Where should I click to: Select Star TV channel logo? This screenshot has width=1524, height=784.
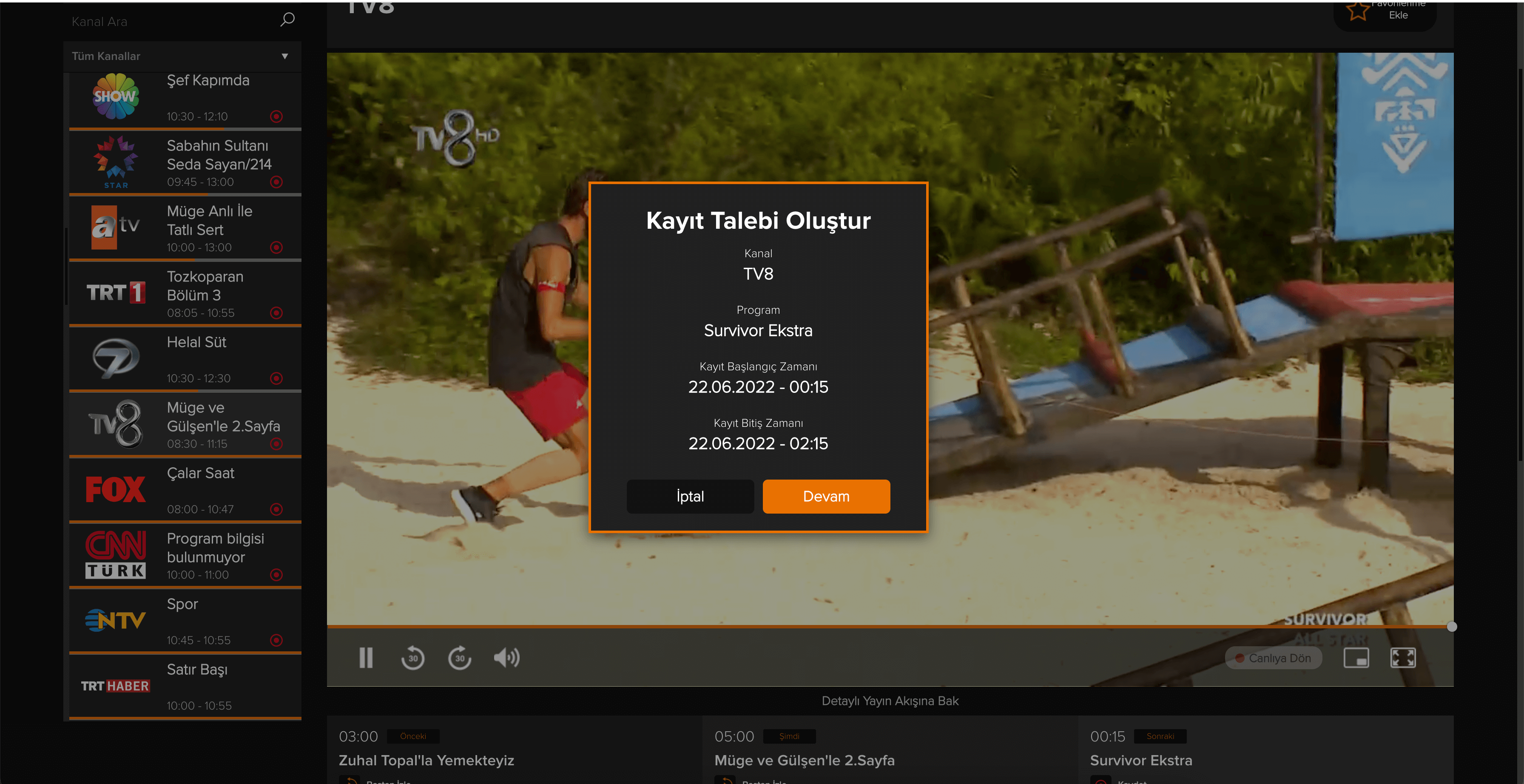pyautogui.click(x=115, y=162)
